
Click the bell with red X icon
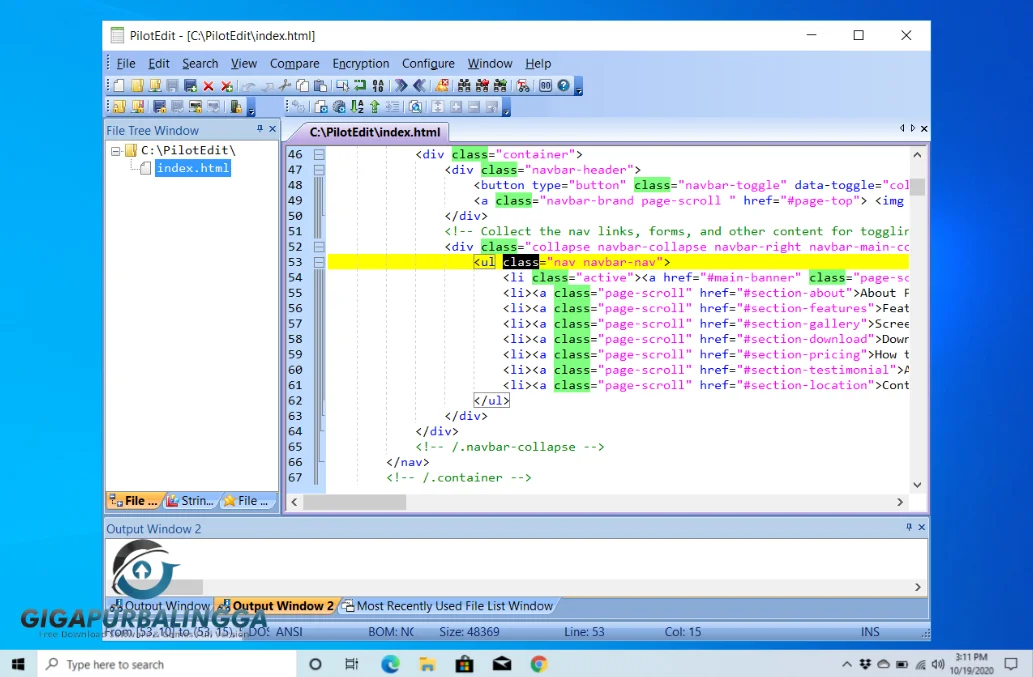(x=442, y=86)
